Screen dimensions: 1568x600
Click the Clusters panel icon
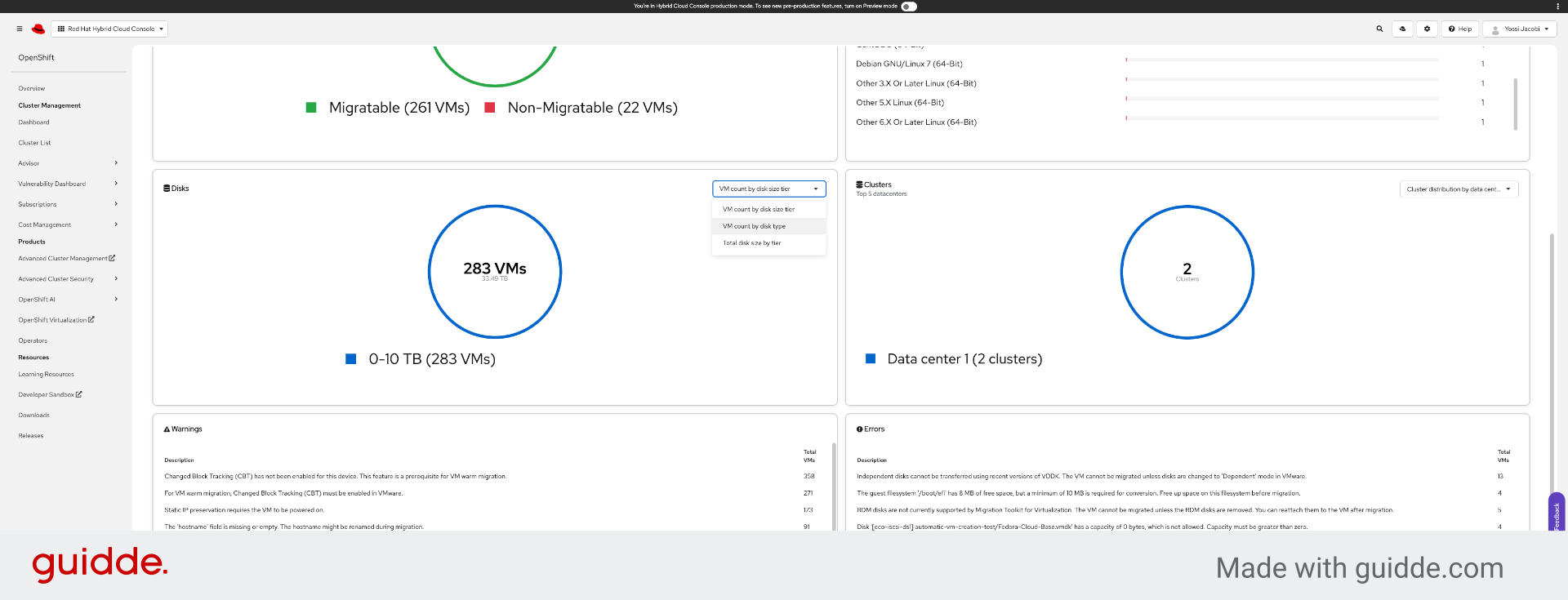pyautogui.click(x=859, y=184)
